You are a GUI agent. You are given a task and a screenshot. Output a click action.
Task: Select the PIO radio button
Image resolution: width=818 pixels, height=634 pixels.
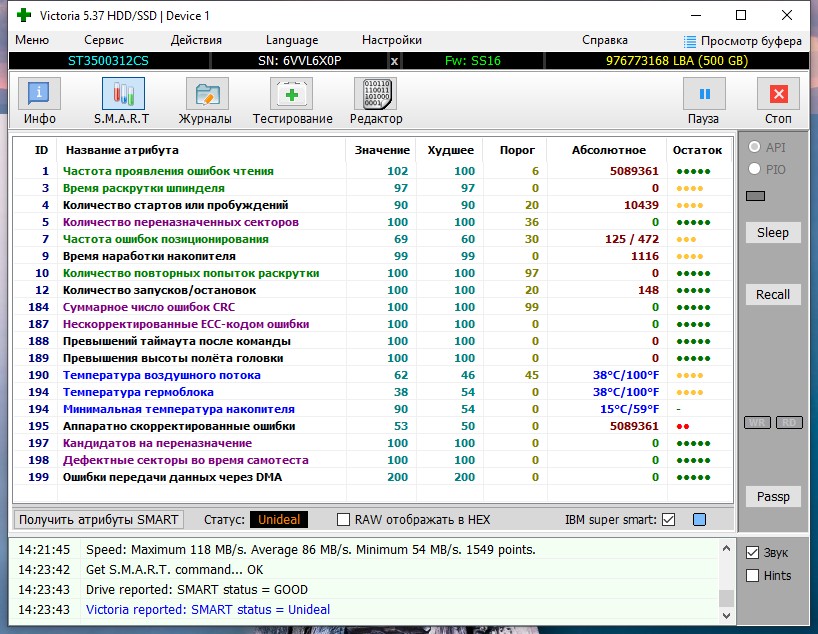[754, 169]
